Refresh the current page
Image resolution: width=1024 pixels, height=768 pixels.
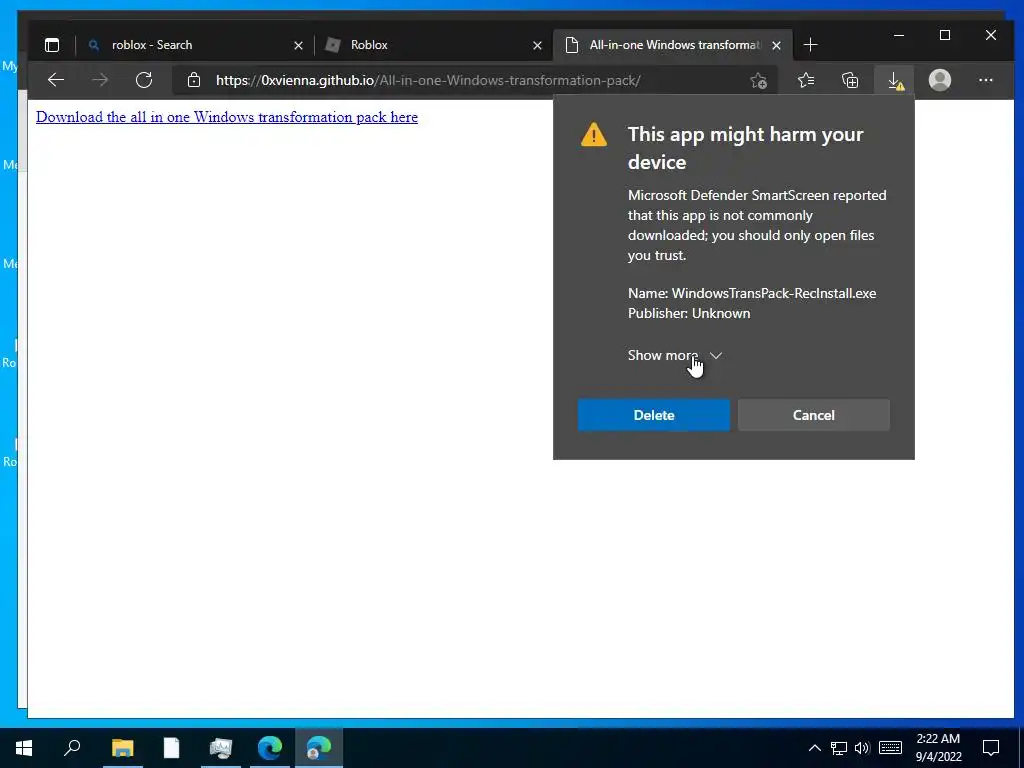pyautogui.click(x=144, y=80)
